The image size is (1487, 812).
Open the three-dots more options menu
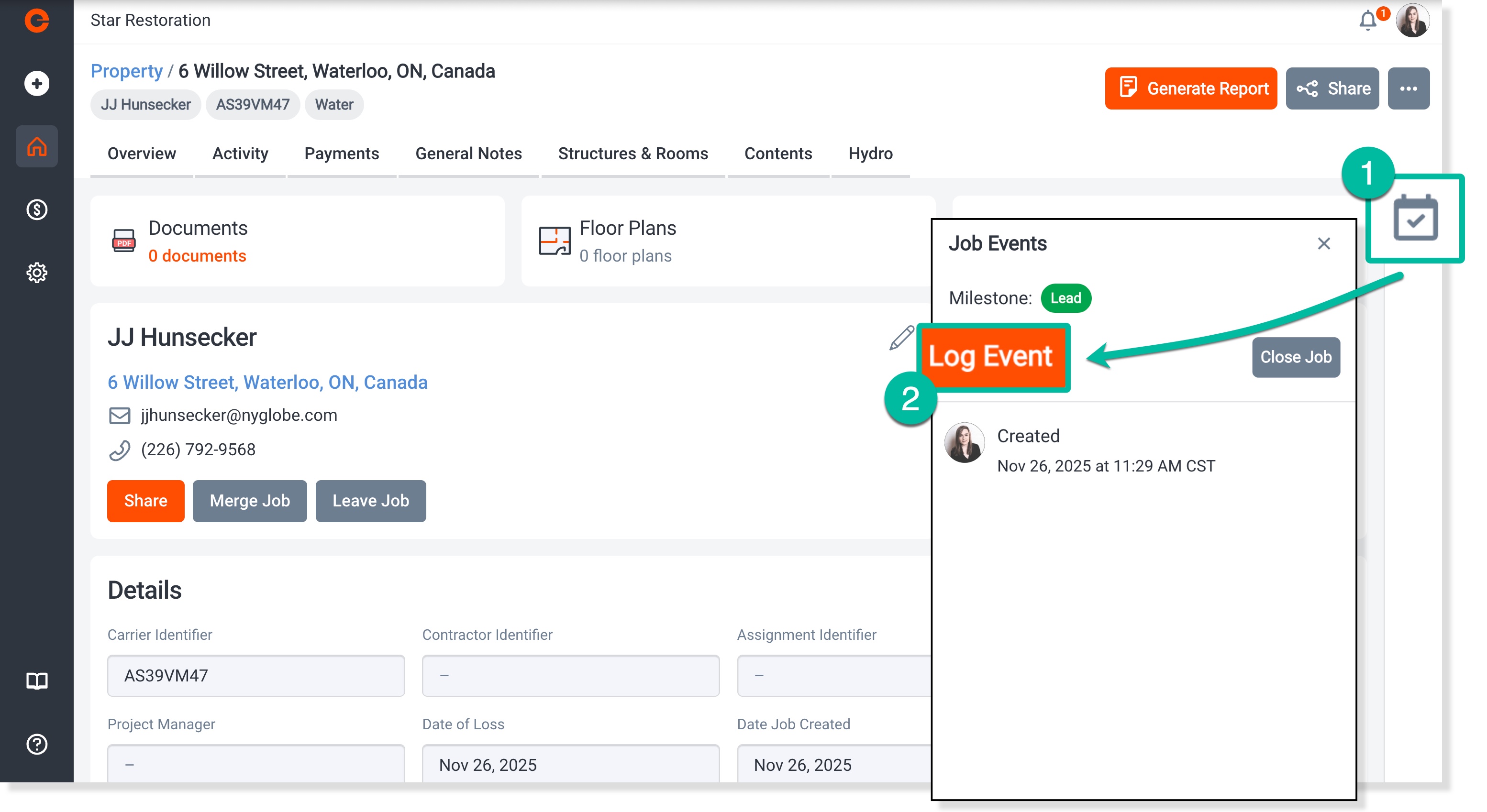[1408, 88]
